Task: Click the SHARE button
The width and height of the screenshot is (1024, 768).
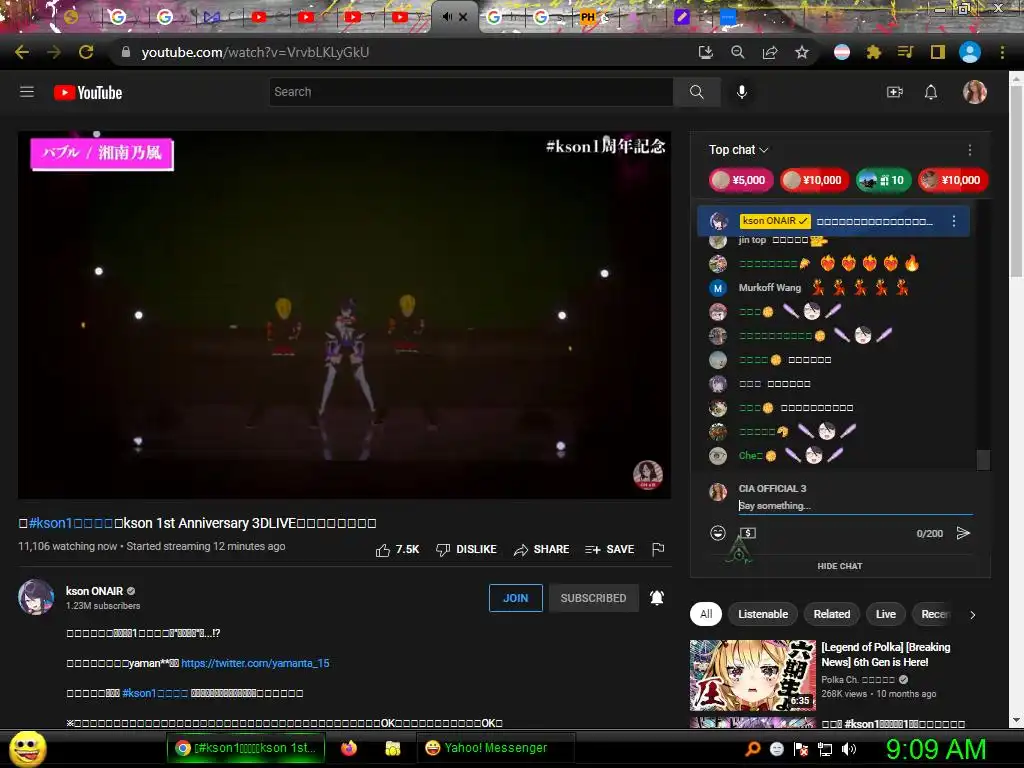Action: tap(541, 550)
